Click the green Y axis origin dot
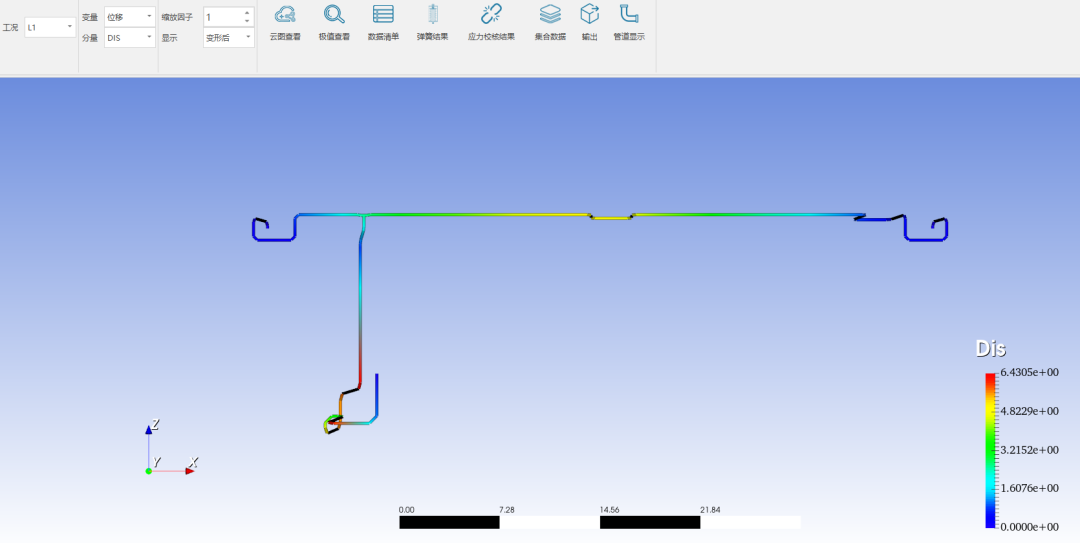 click(x=148, y=471)
